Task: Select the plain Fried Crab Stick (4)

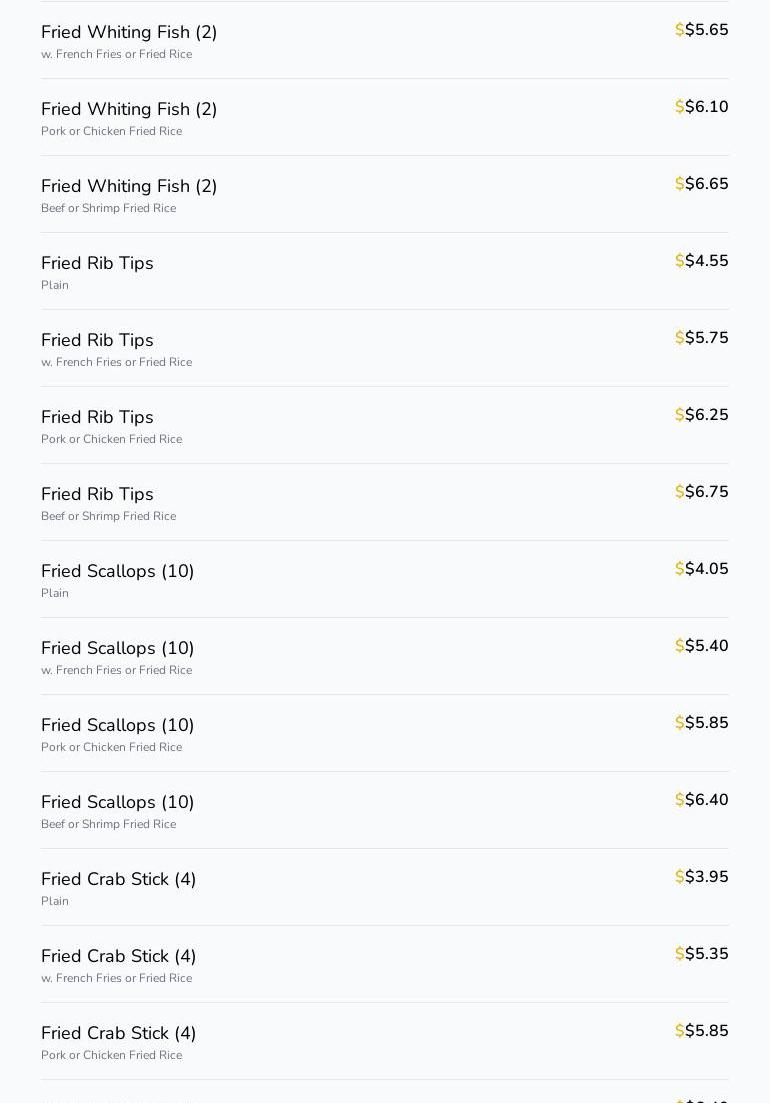Action: pos(118,880)
